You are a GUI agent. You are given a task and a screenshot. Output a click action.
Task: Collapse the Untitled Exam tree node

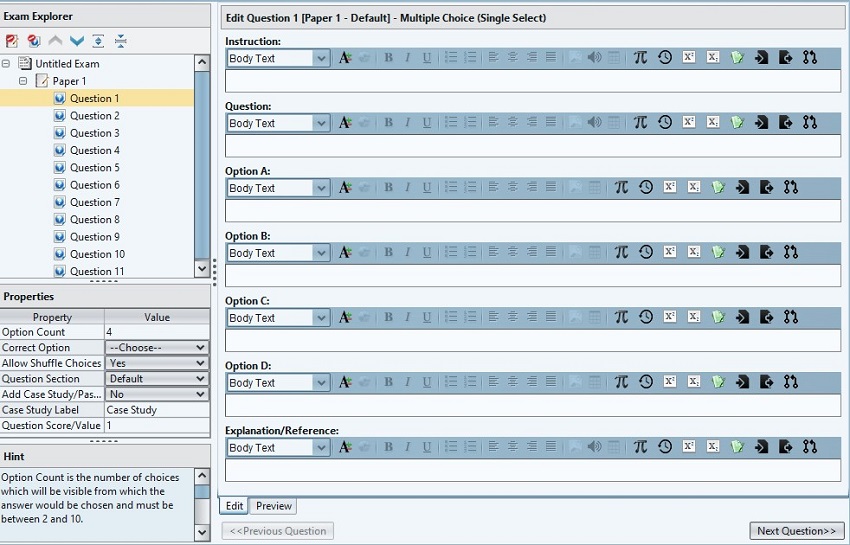click(6, 63)
